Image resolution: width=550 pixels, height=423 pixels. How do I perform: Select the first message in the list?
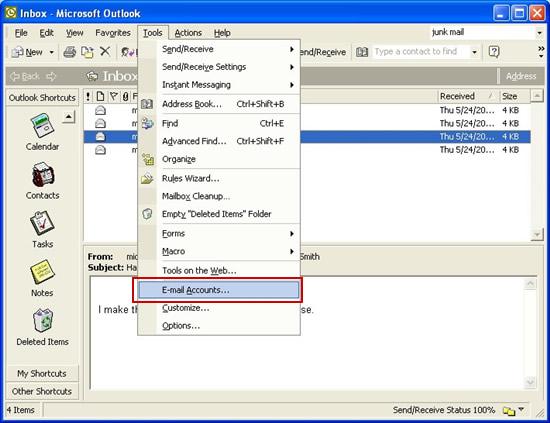tap(307, 110)
